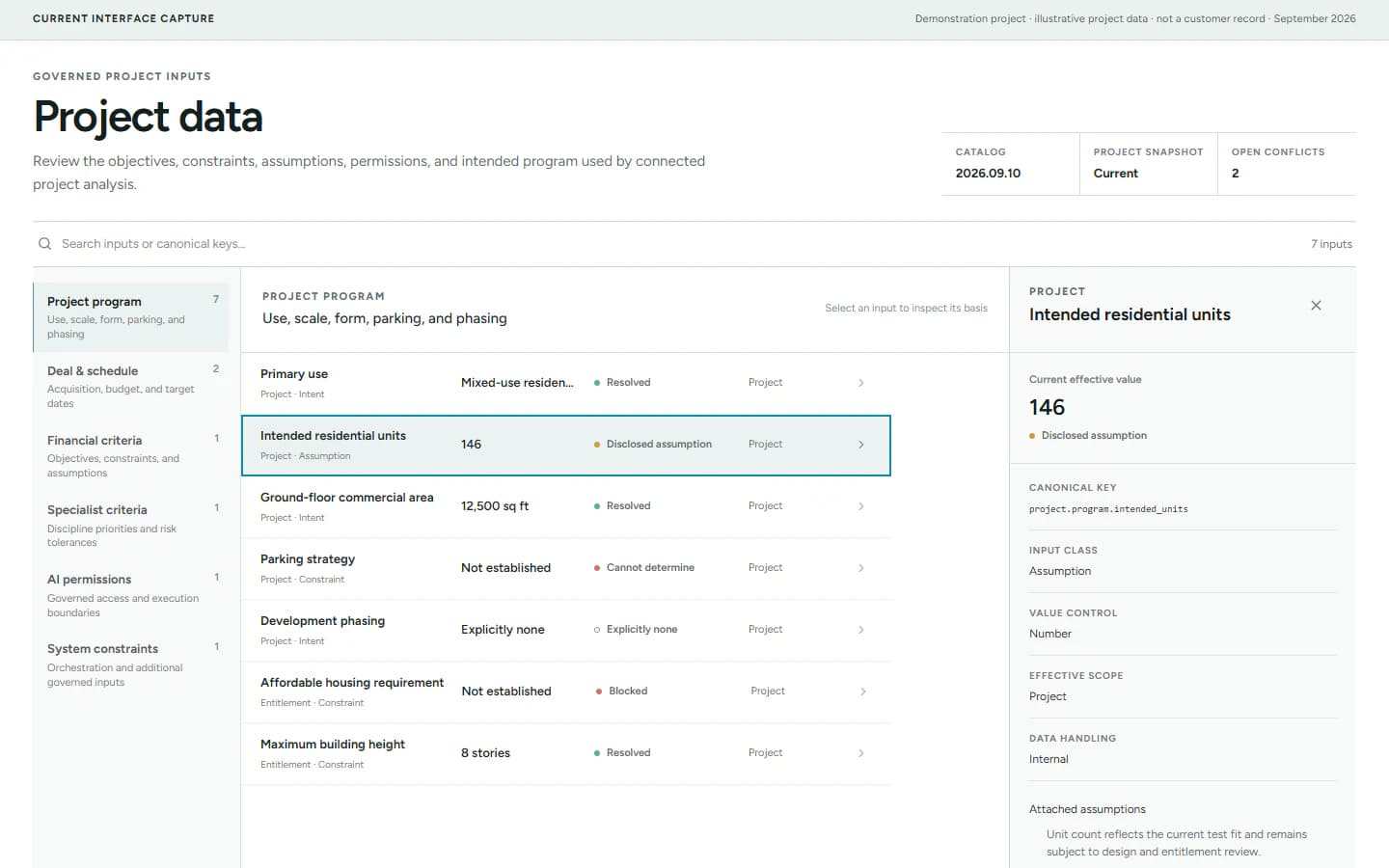Click the Blocked status for Affordable housing
Screen dimensions: 1389x868
tap(622, 692)
